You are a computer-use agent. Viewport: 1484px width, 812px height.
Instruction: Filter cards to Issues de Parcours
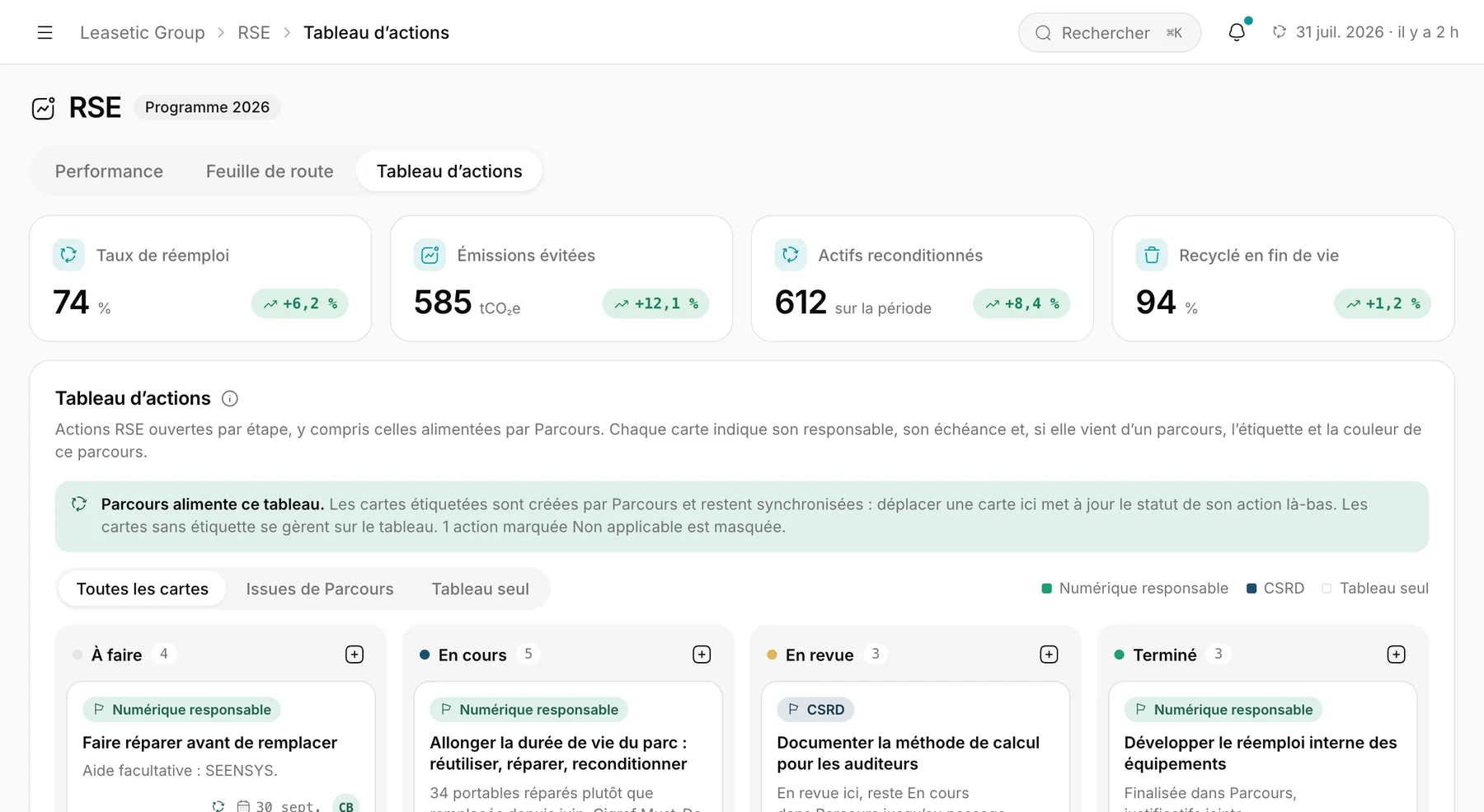tap(320, 589)
